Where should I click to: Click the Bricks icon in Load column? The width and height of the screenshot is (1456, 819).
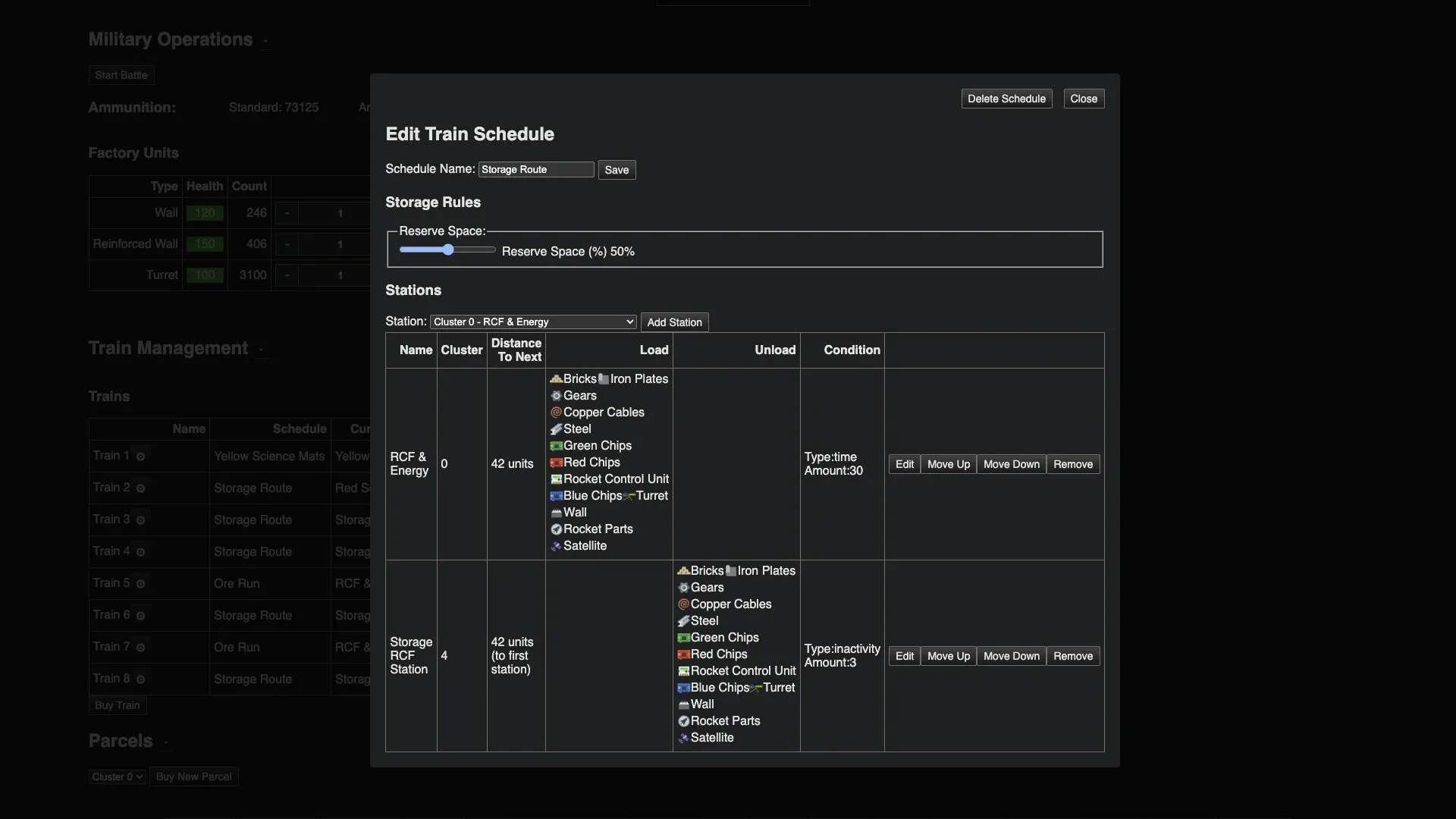click(x=556, y=379)
